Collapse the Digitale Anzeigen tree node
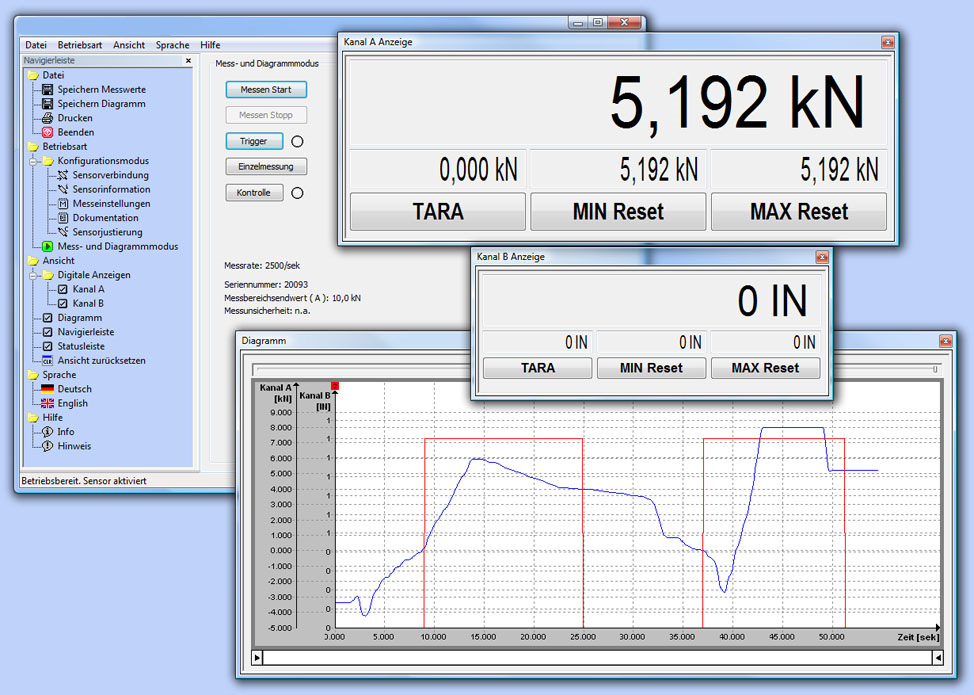Image resolution: width=974 pixels, height=695 pixels. (x=33, y=275)
